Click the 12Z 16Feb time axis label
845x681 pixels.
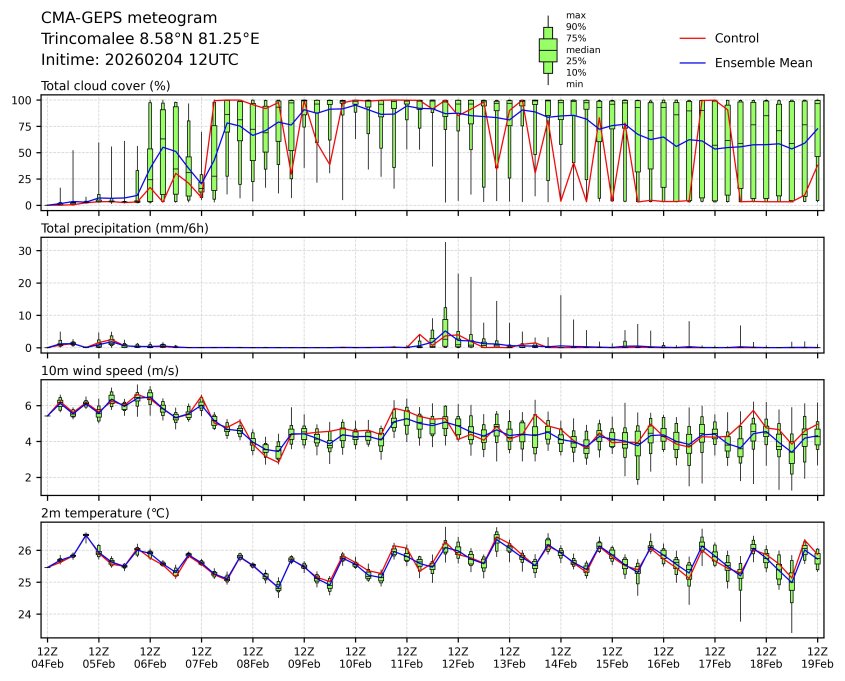663,657
